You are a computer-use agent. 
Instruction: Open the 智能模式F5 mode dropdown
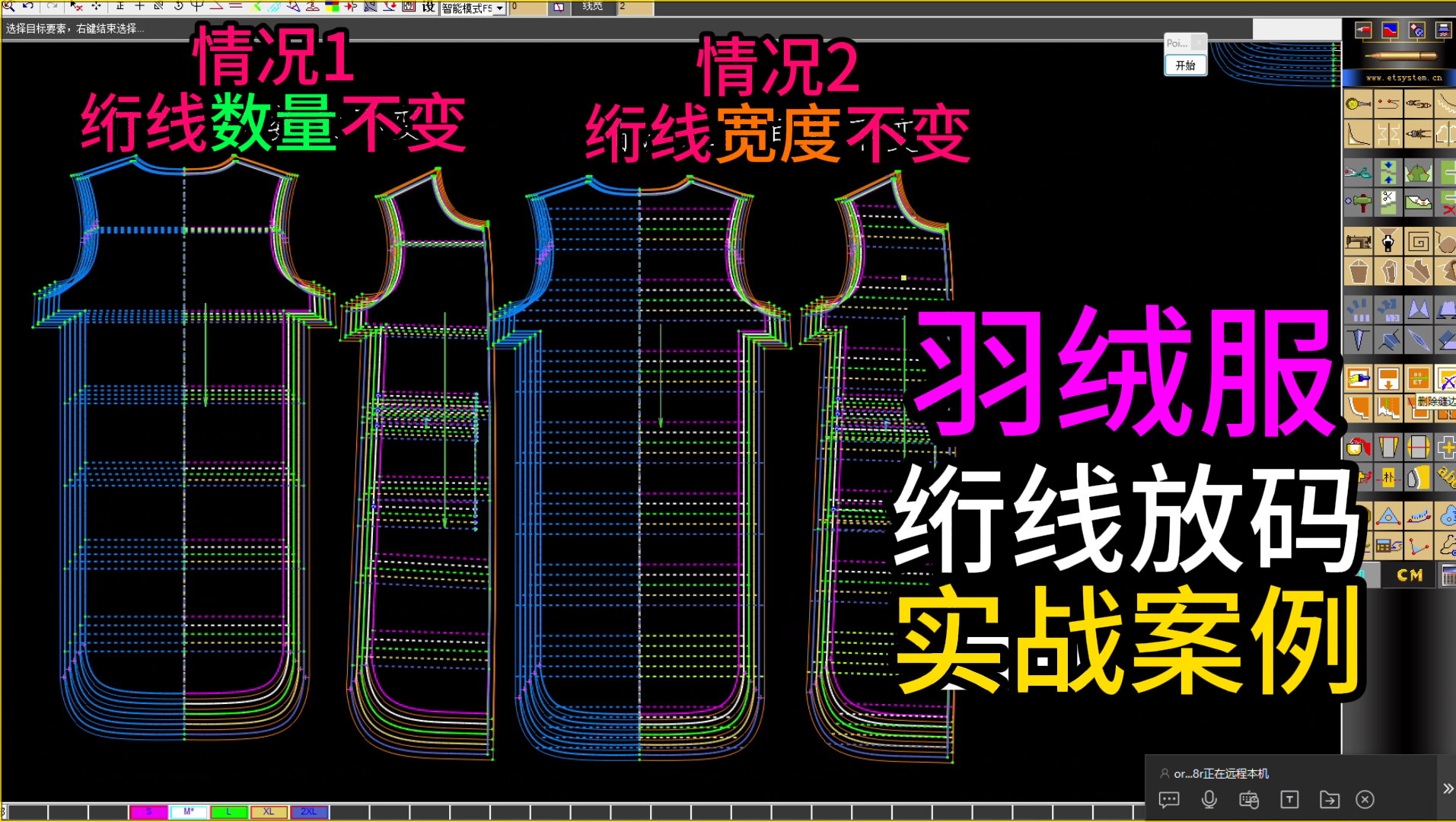coord(499,8)
